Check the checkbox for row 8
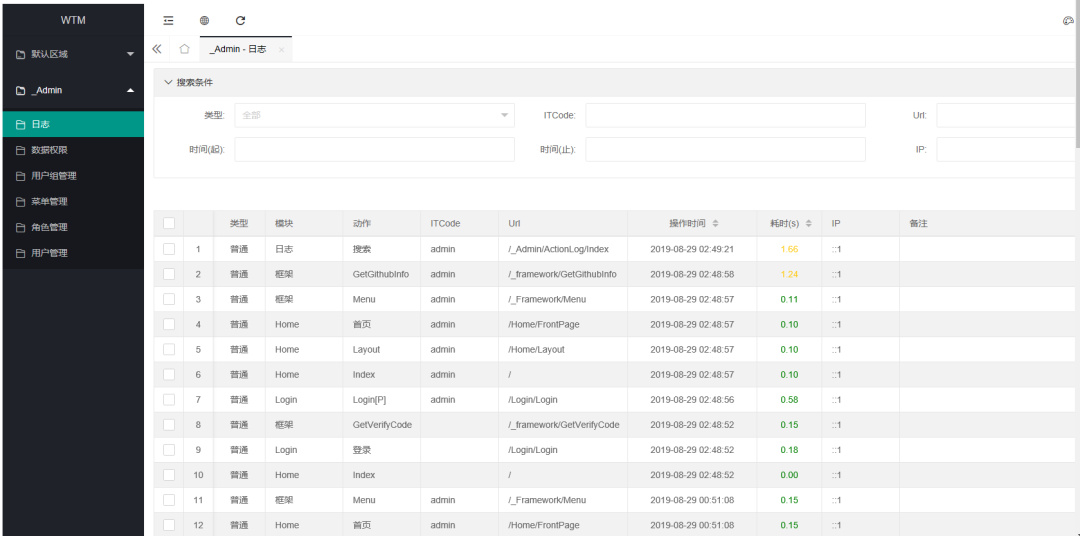 (x=169, y=424)
